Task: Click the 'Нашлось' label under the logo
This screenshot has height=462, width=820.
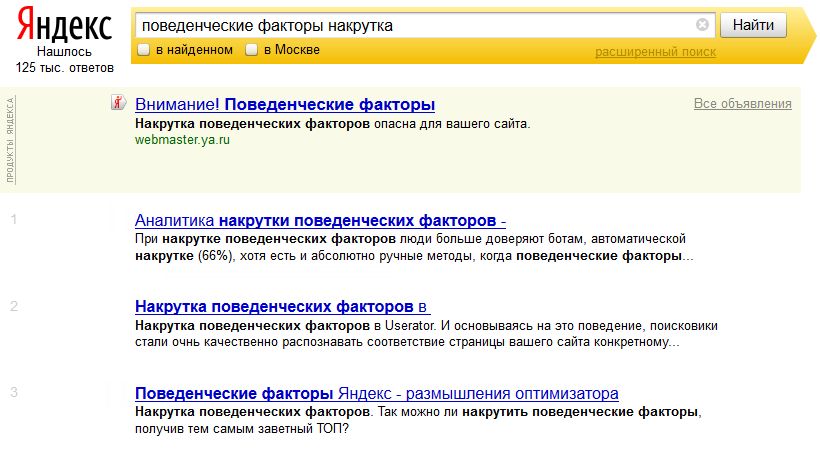Action: coord(64,51)
